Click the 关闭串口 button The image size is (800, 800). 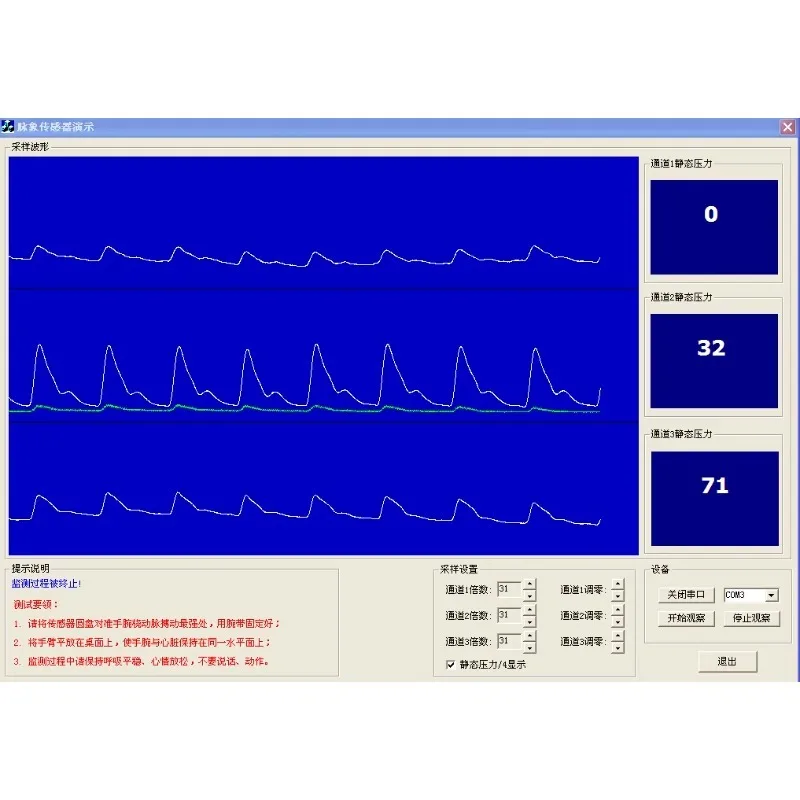[686, 595]
